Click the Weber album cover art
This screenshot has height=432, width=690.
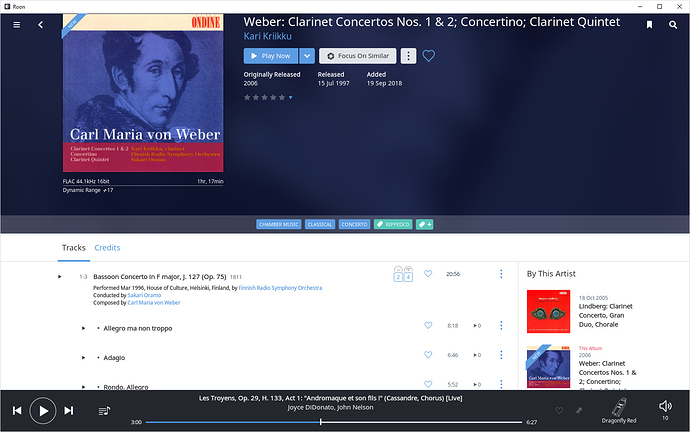click(x=143, y=93)
